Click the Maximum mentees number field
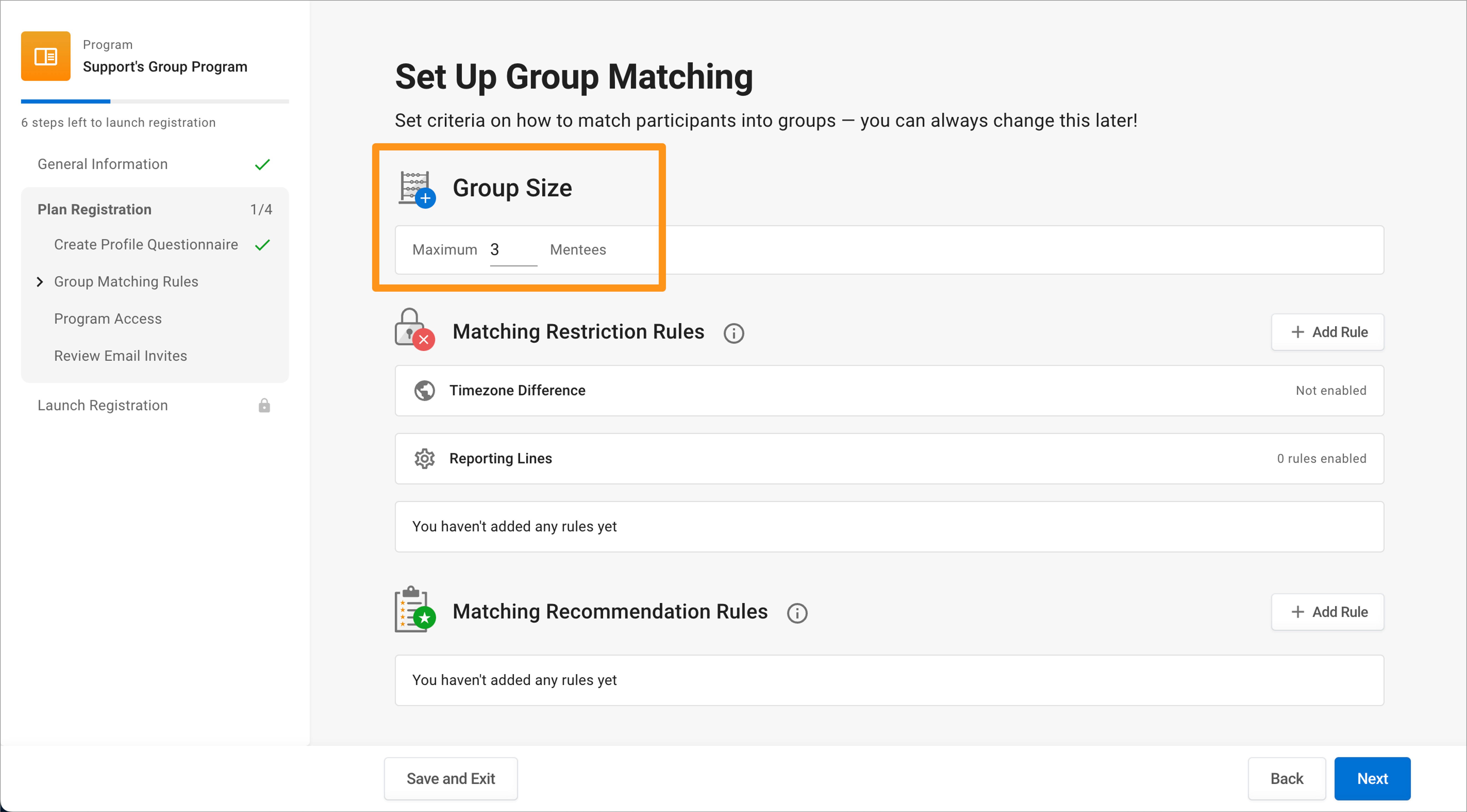Image resolution: width=1467 pixels, height=812 pixels. [513, 251]
